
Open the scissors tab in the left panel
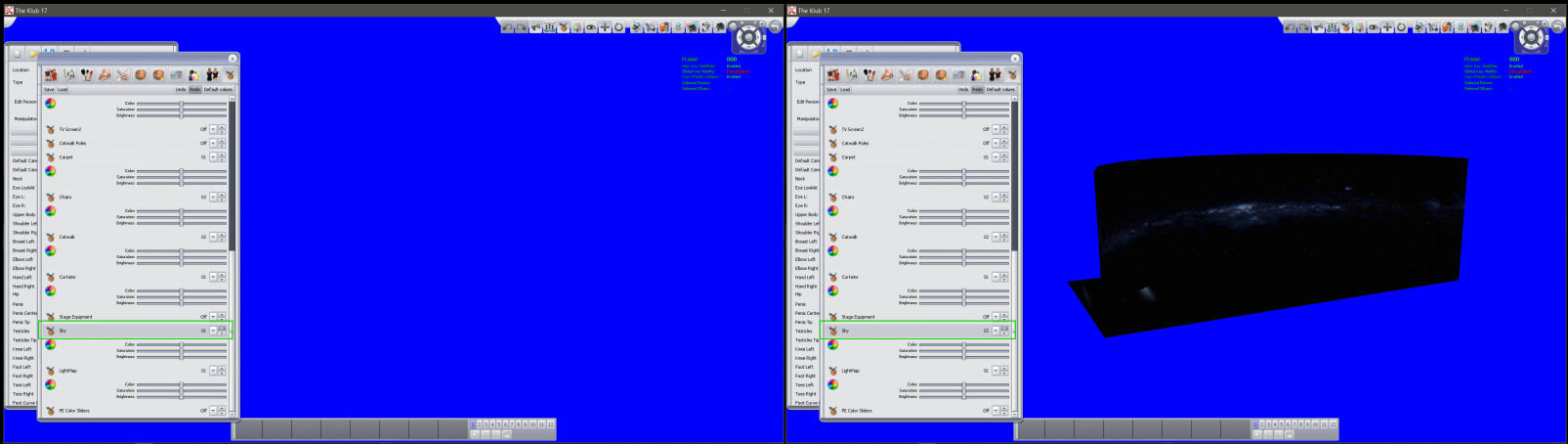(122, 74)
